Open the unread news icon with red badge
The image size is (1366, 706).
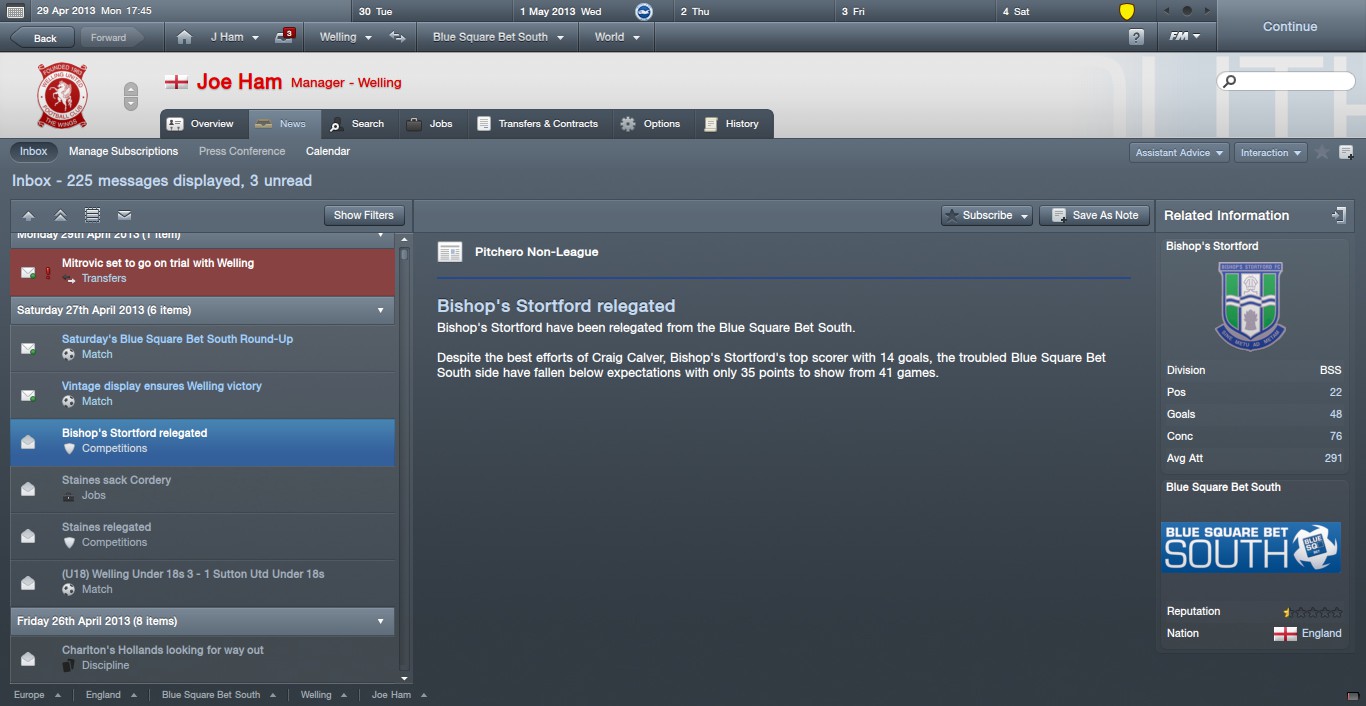click(x=284, y=37)
